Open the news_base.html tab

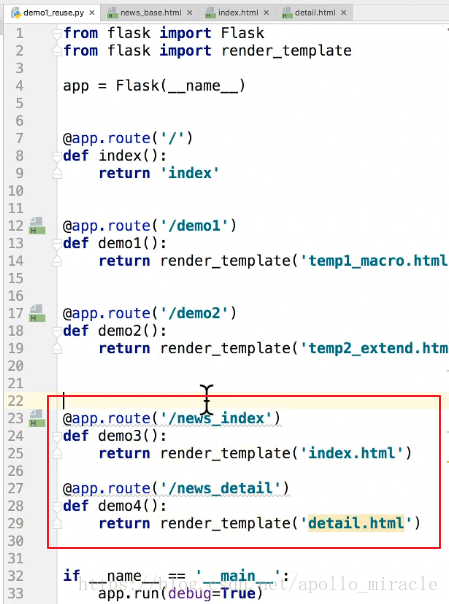pyautogui.click(x=150, y=13)
